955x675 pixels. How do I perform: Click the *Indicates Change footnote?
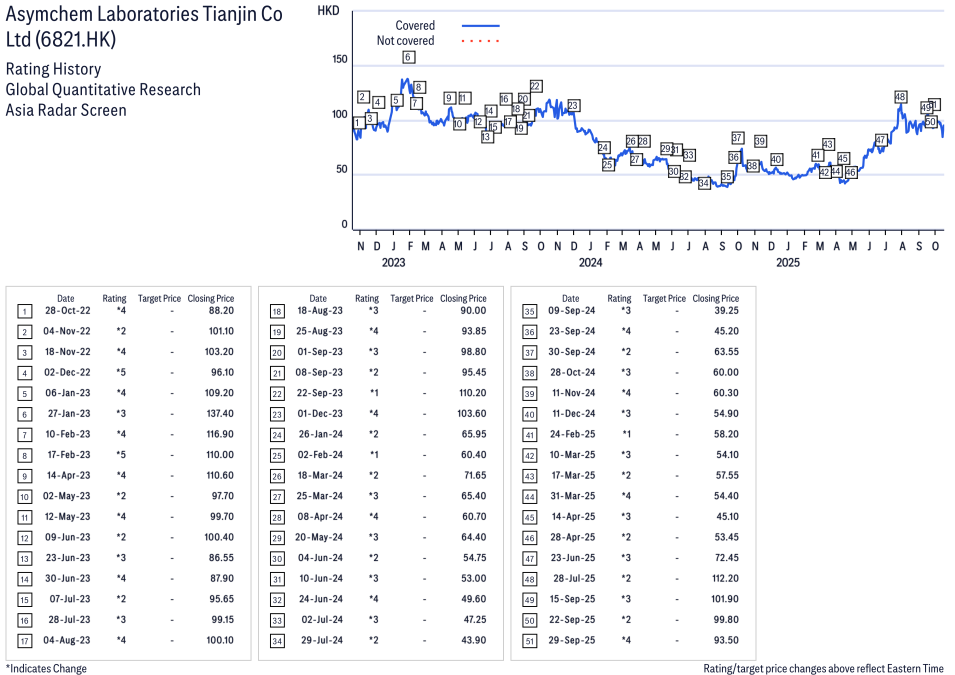46,668
